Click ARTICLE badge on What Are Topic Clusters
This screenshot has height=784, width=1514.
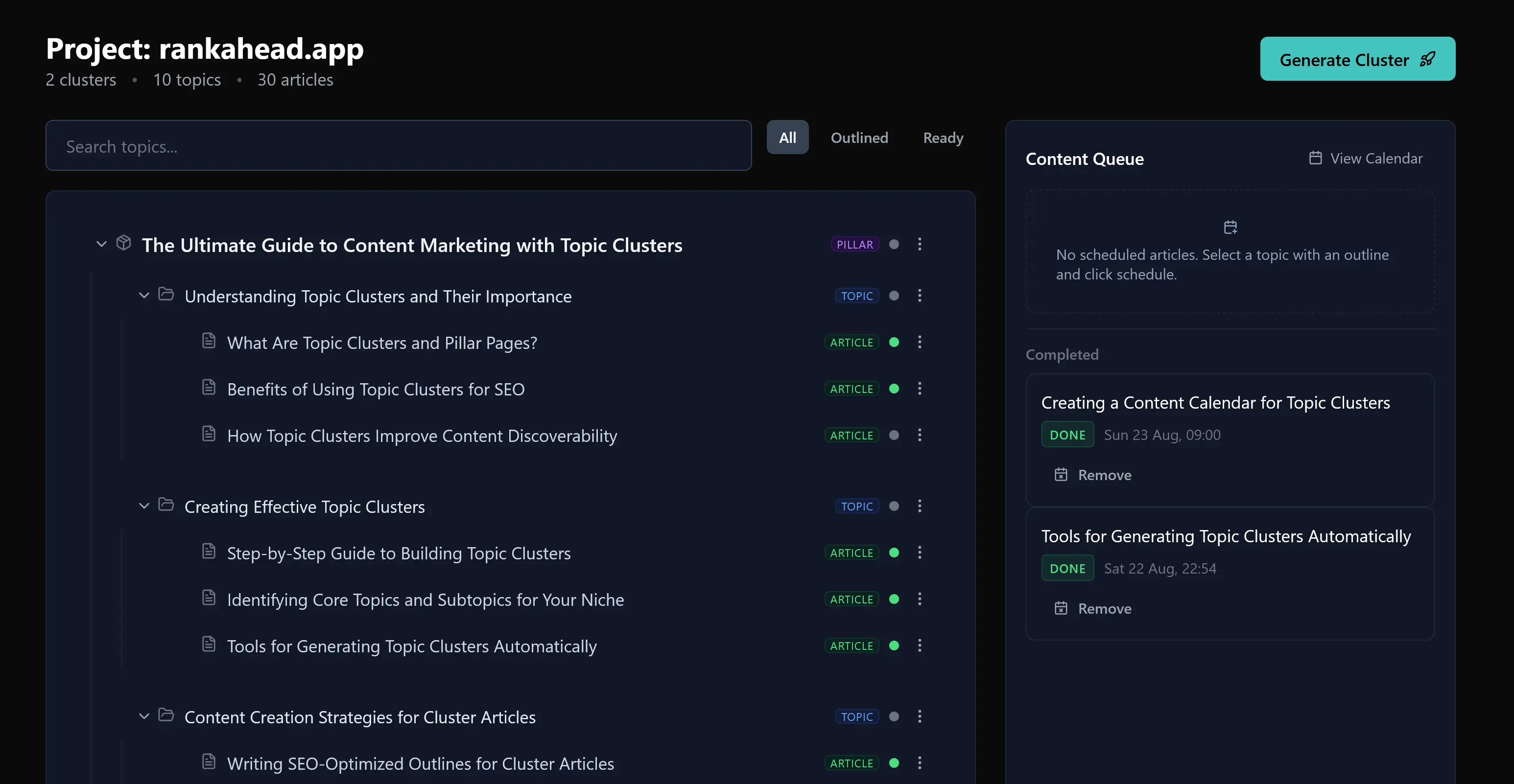click(x=851, y=342)
